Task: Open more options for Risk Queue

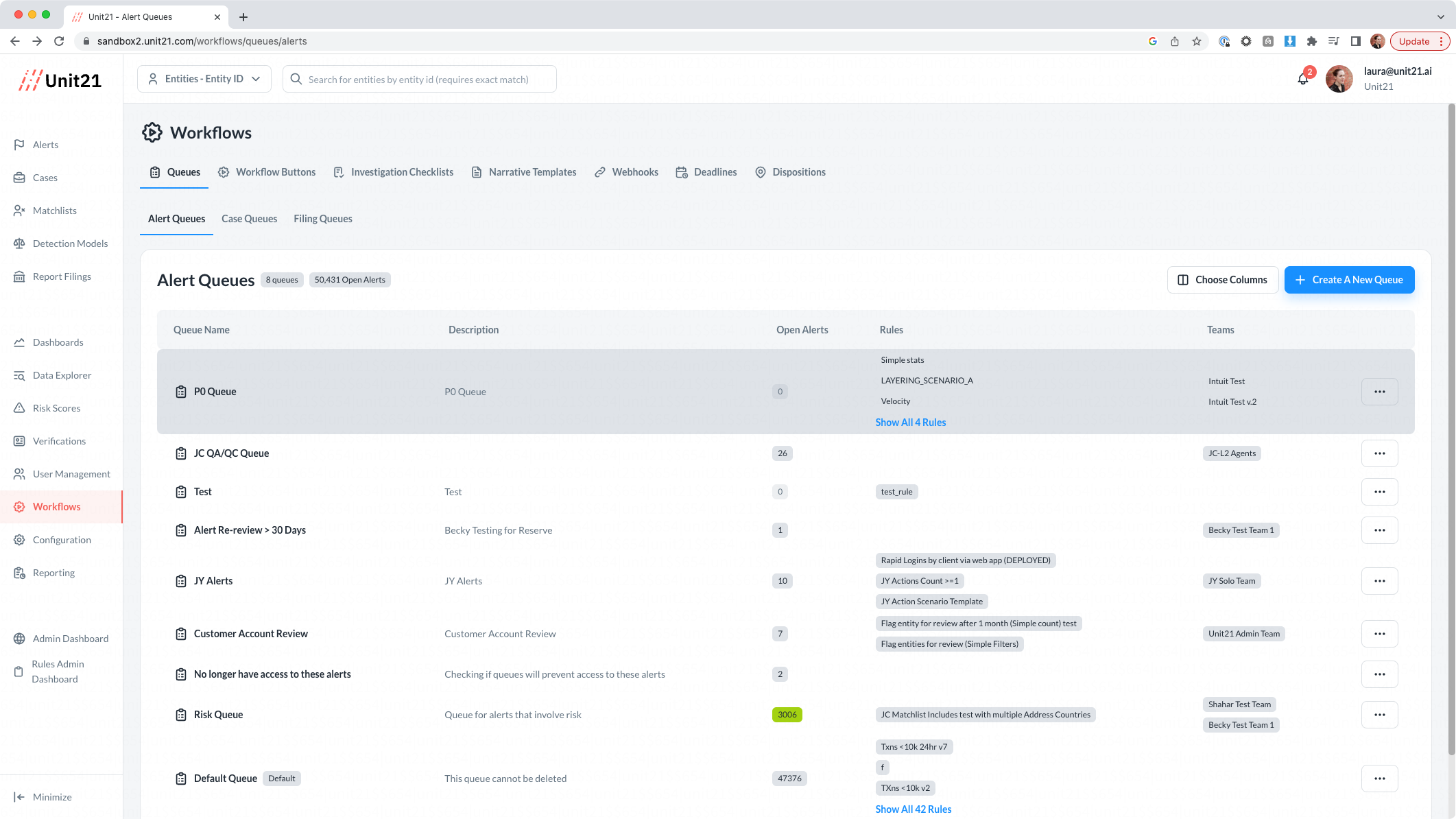Action: [1379, 715]
